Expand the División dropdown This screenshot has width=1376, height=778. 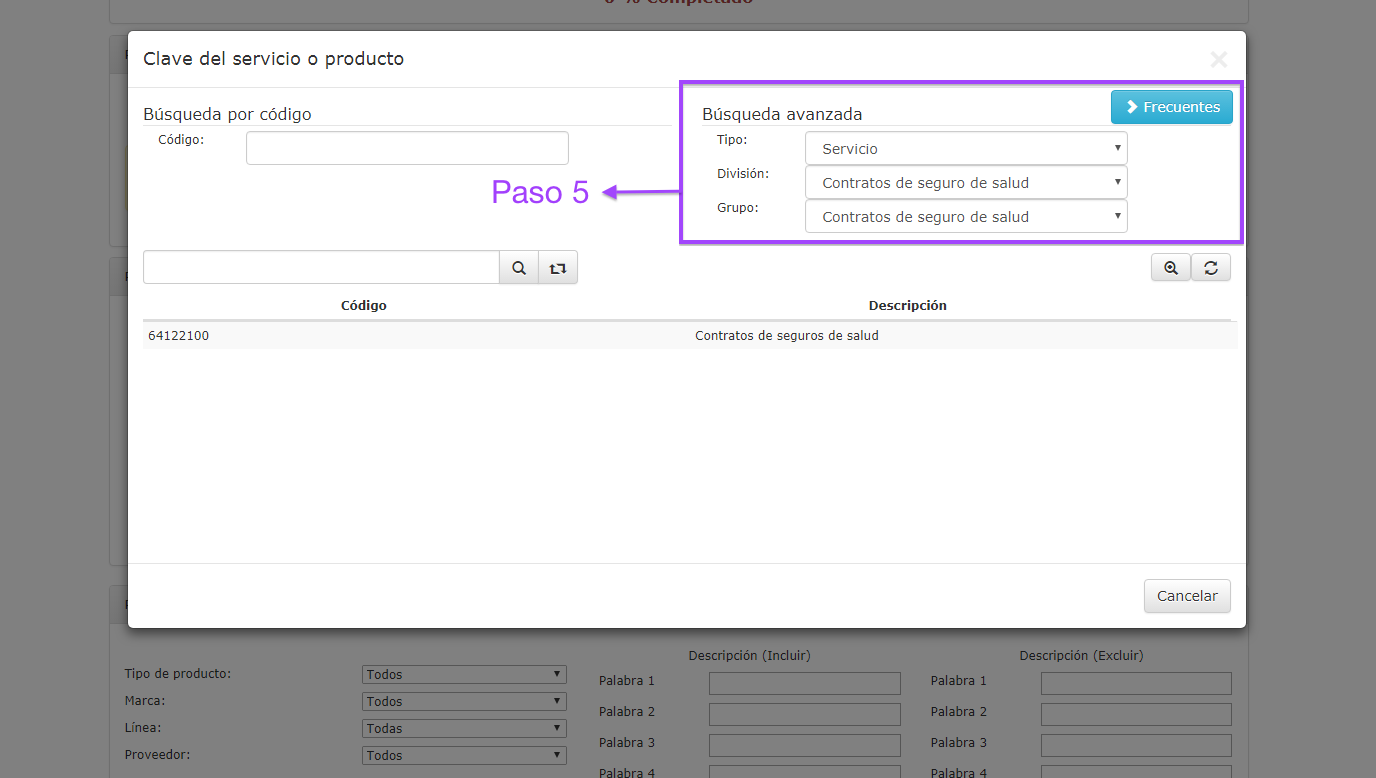coord(965,183)
